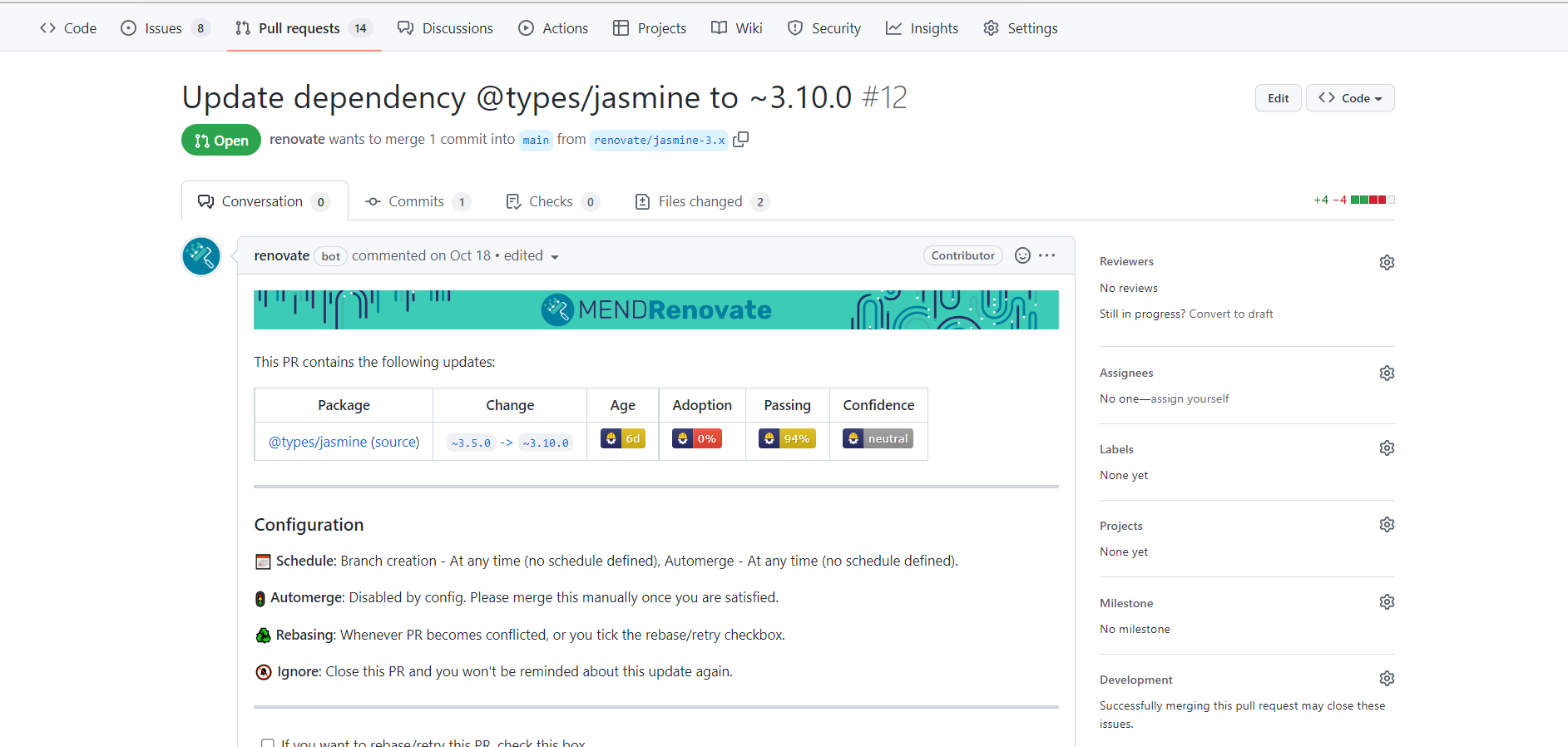Click the main base branch label
1568x747 pixels.
click(x=536, y=140)
